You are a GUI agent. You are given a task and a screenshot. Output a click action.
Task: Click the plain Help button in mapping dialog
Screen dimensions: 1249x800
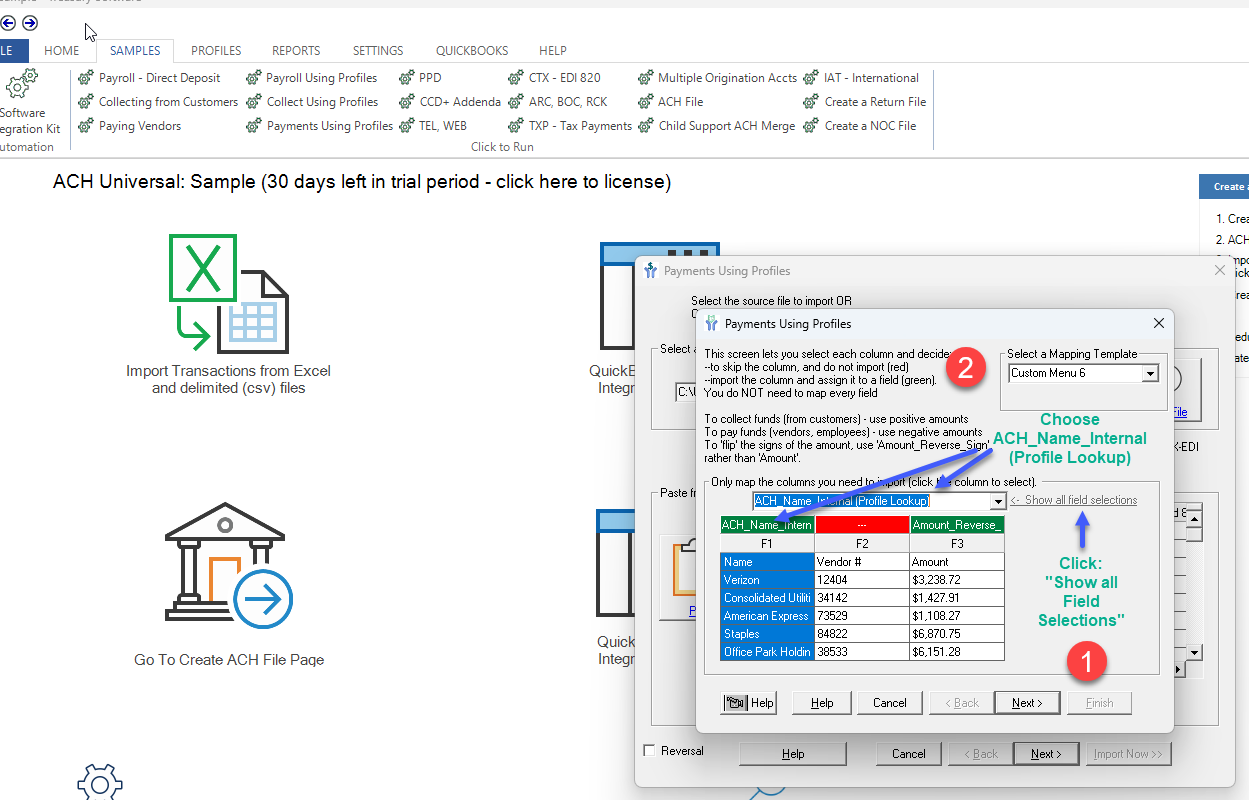(x=822, y=703)
